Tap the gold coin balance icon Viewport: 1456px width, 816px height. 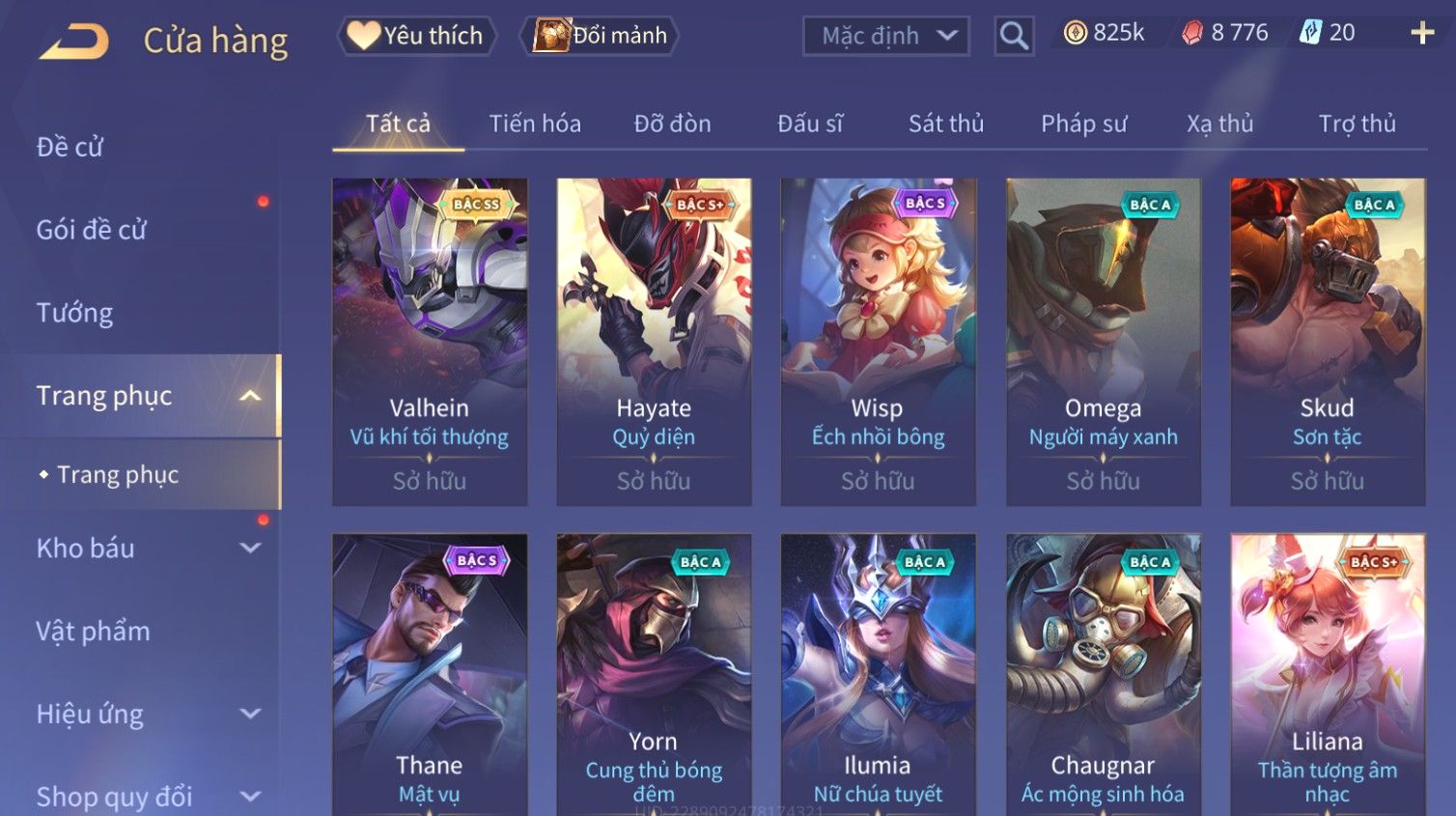(1075, 33)
